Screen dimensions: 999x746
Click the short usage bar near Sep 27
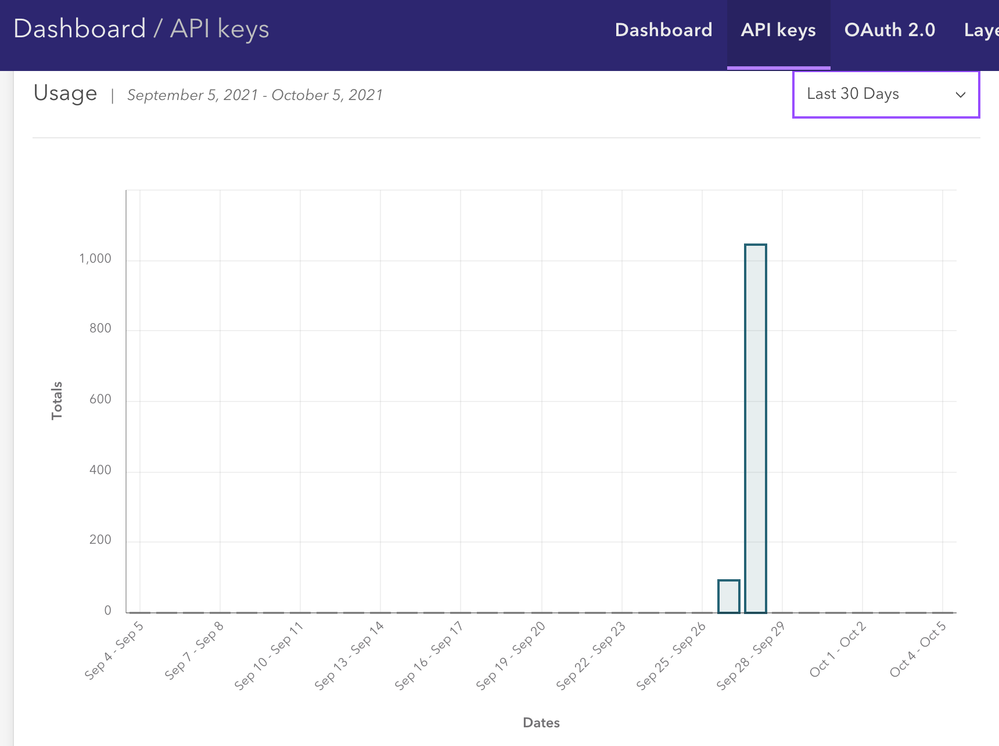coord(729,596)
